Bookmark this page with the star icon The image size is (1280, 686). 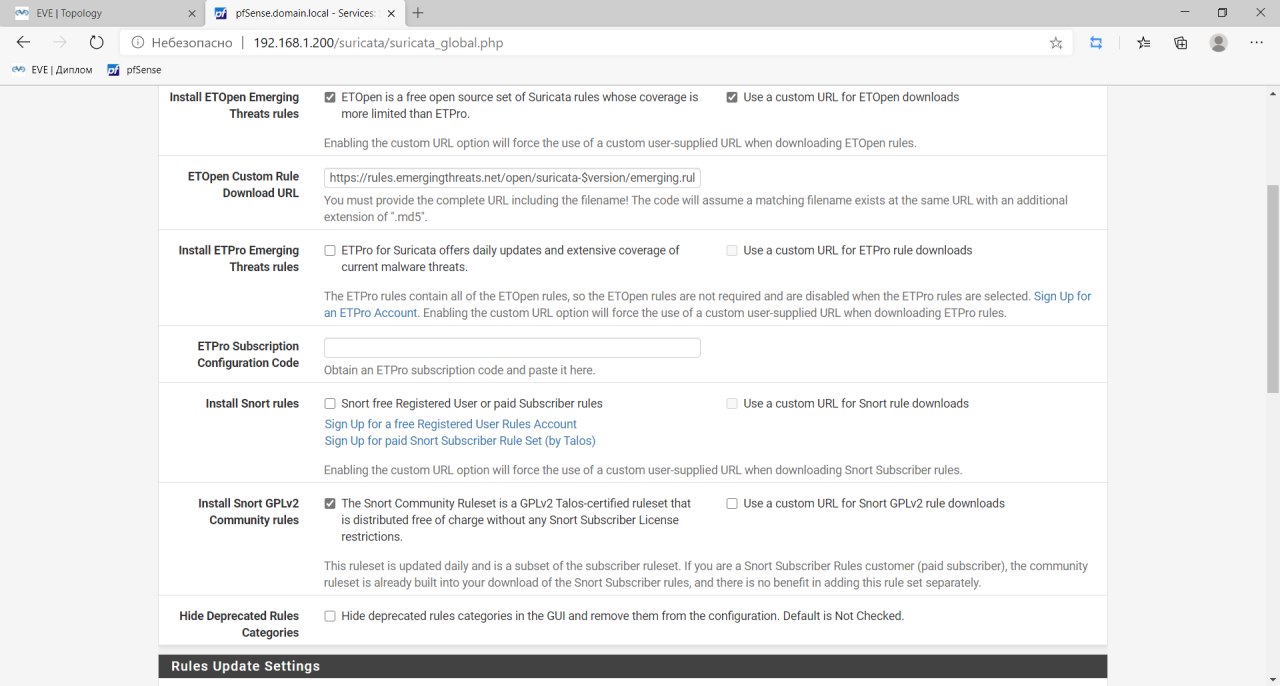point(1056,43)
